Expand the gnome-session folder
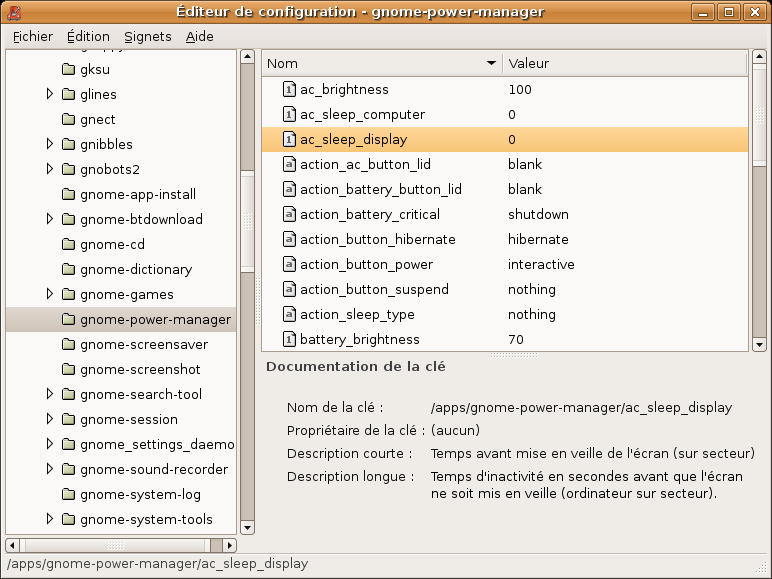Image resolution: width=772 pixels, height=579 pixels. click(x=50, y=420)
